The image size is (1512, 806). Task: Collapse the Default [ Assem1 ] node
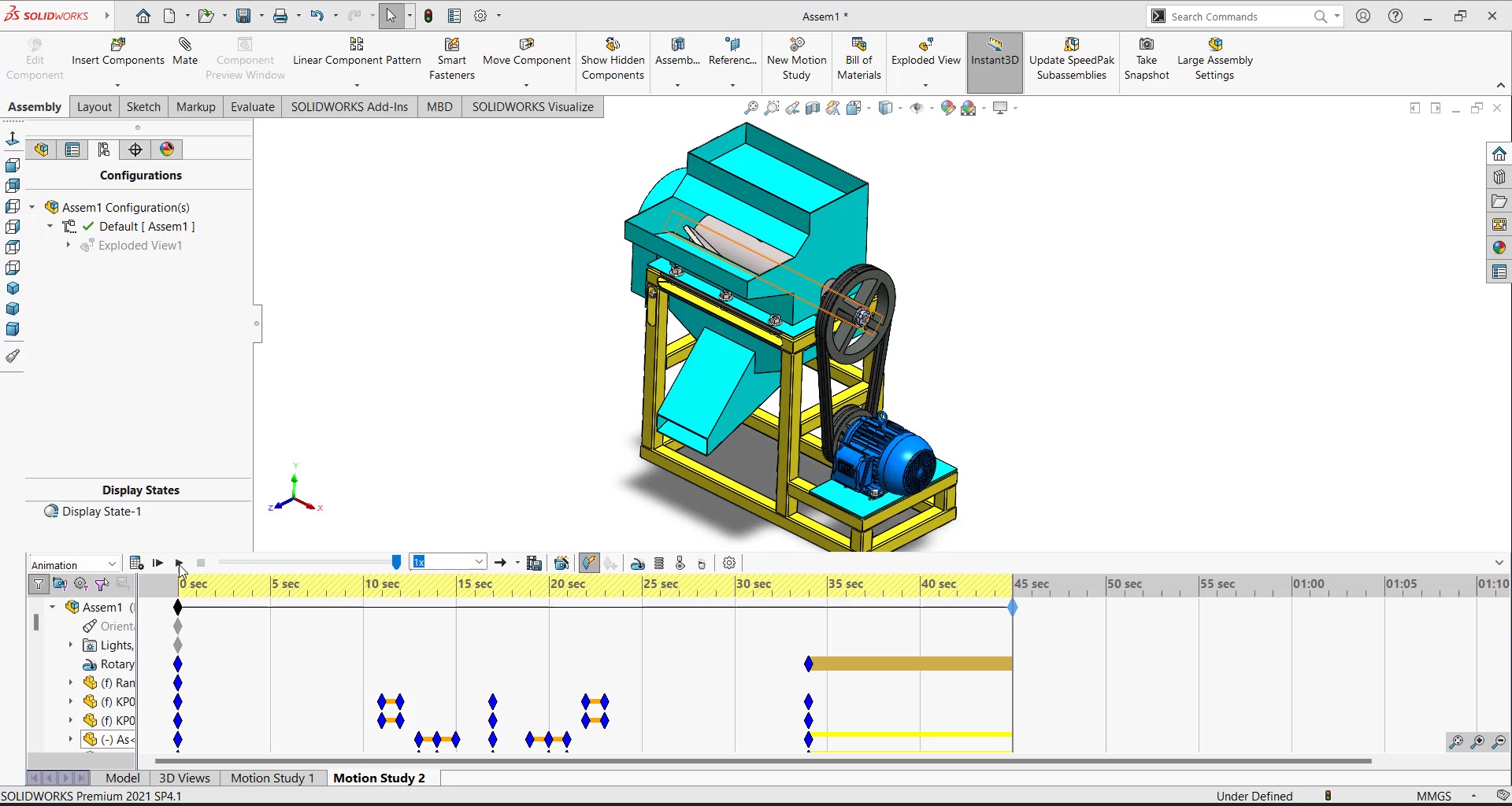[50, 226]
